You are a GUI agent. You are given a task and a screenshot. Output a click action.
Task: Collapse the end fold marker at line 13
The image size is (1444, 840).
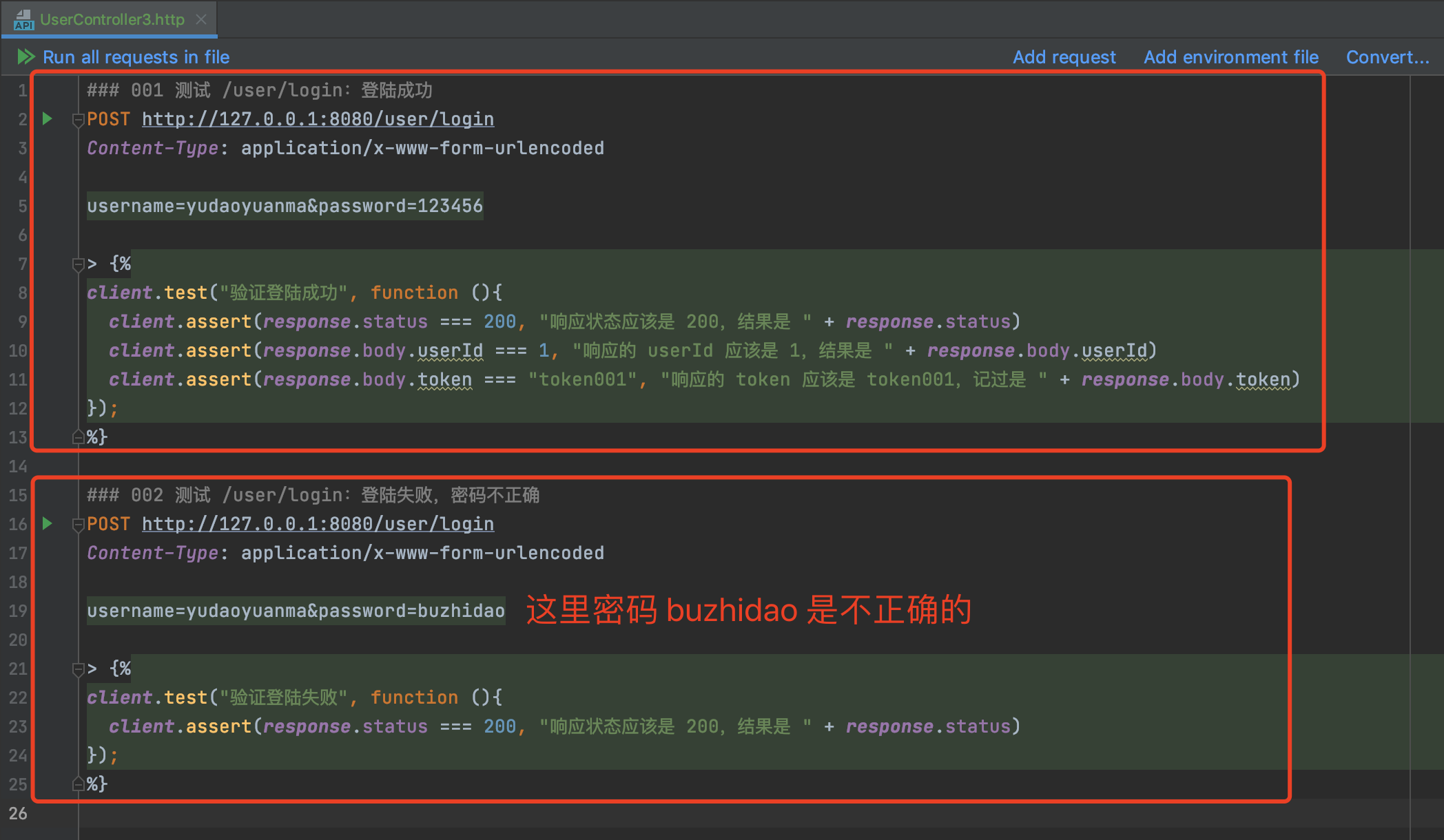point(78,437)
